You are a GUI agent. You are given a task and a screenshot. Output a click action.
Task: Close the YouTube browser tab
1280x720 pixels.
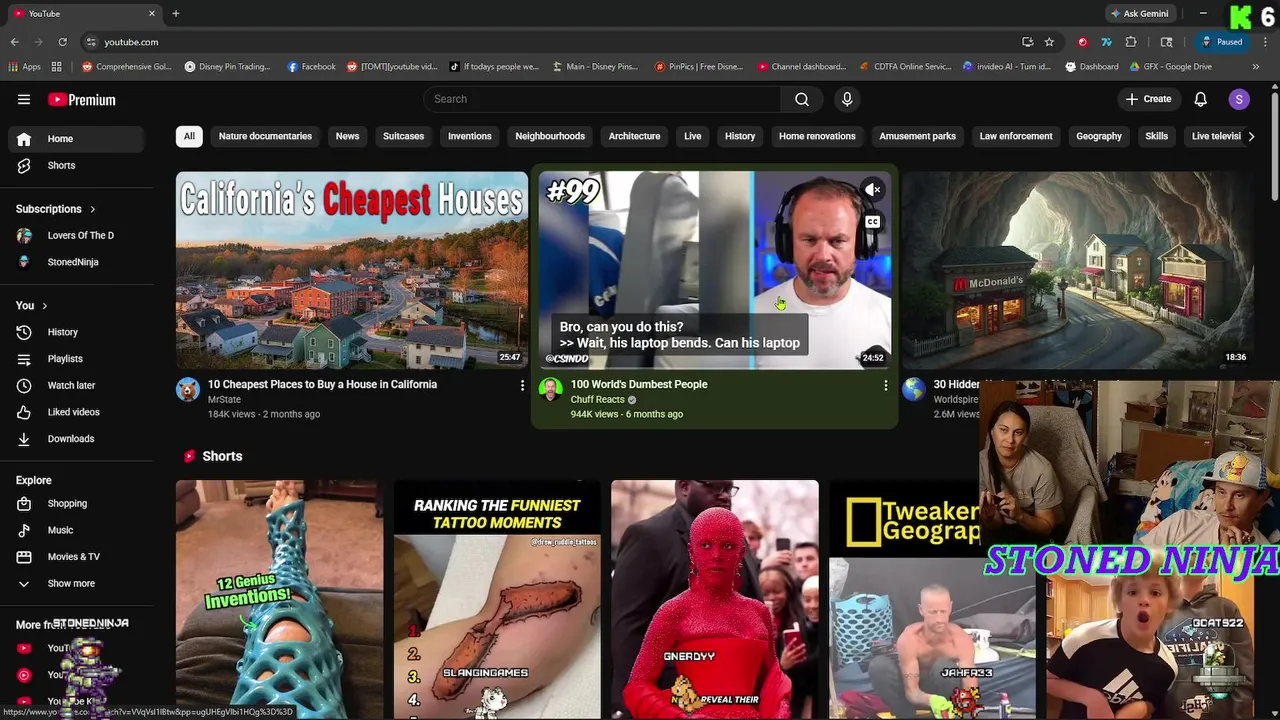pyautogui.click(x=152, y=13)
